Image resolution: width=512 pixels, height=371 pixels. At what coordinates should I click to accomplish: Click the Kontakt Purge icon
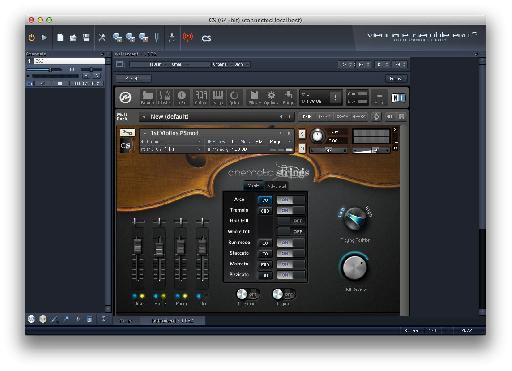(288, 97)
